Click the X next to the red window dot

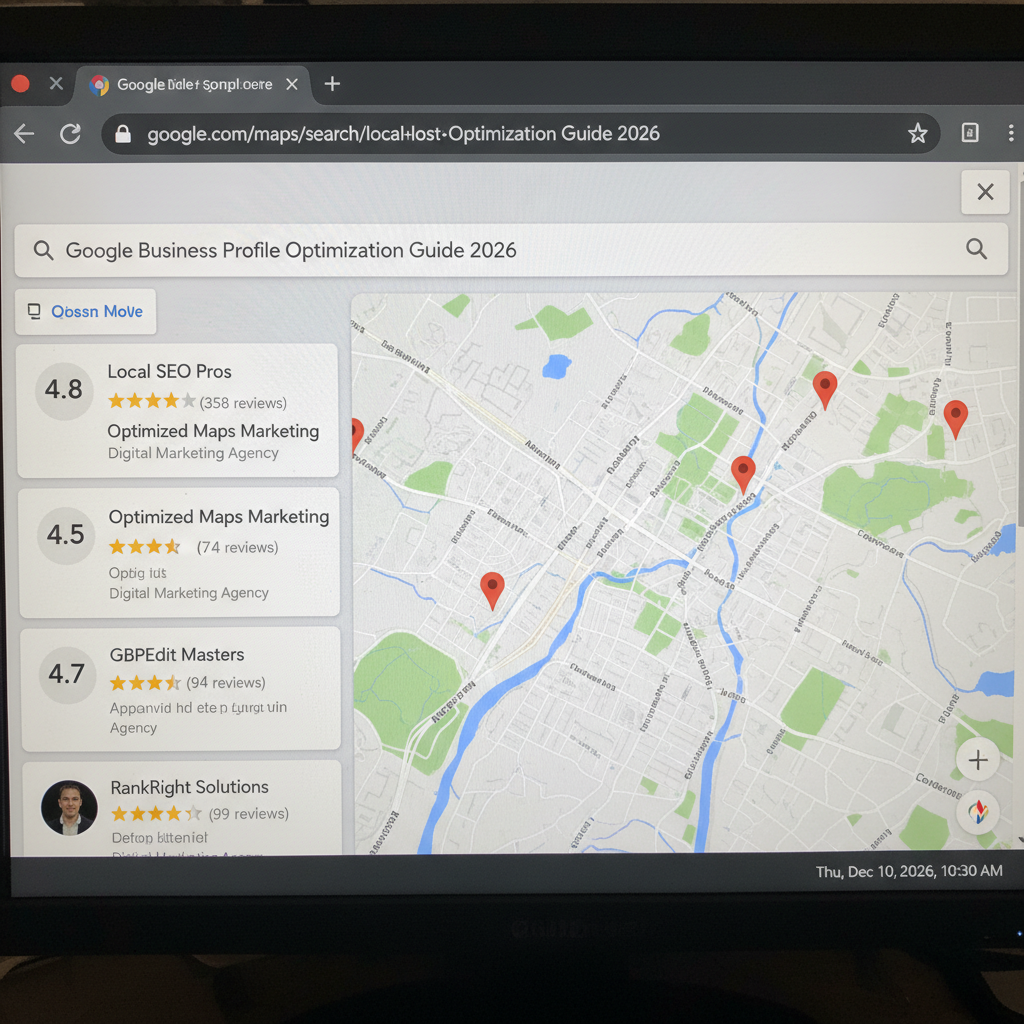click(56, 84)
